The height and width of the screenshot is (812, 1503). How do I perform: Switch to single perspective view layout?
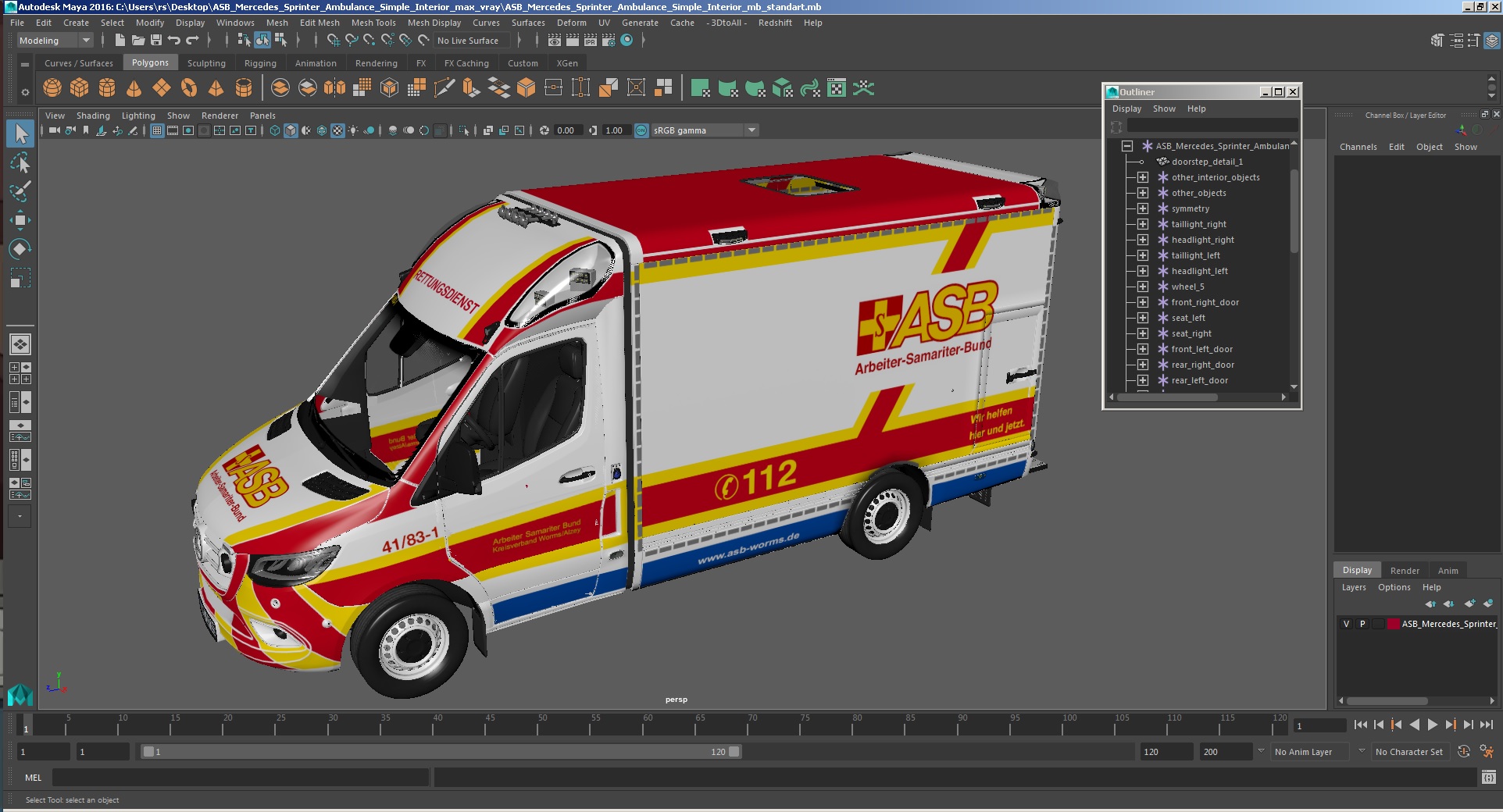[20, 344]
